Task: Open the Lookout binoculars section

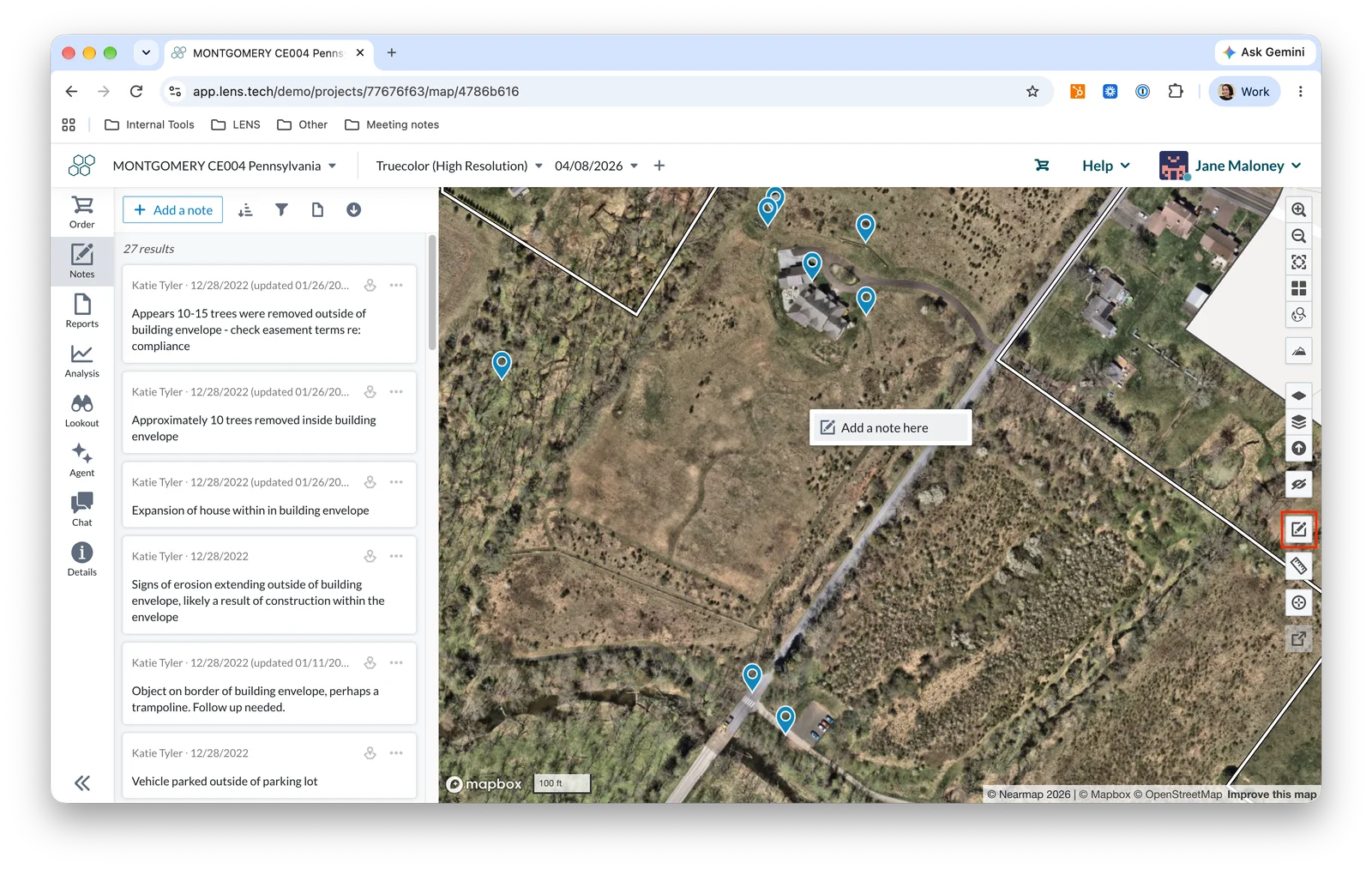Action: (82, 410)
